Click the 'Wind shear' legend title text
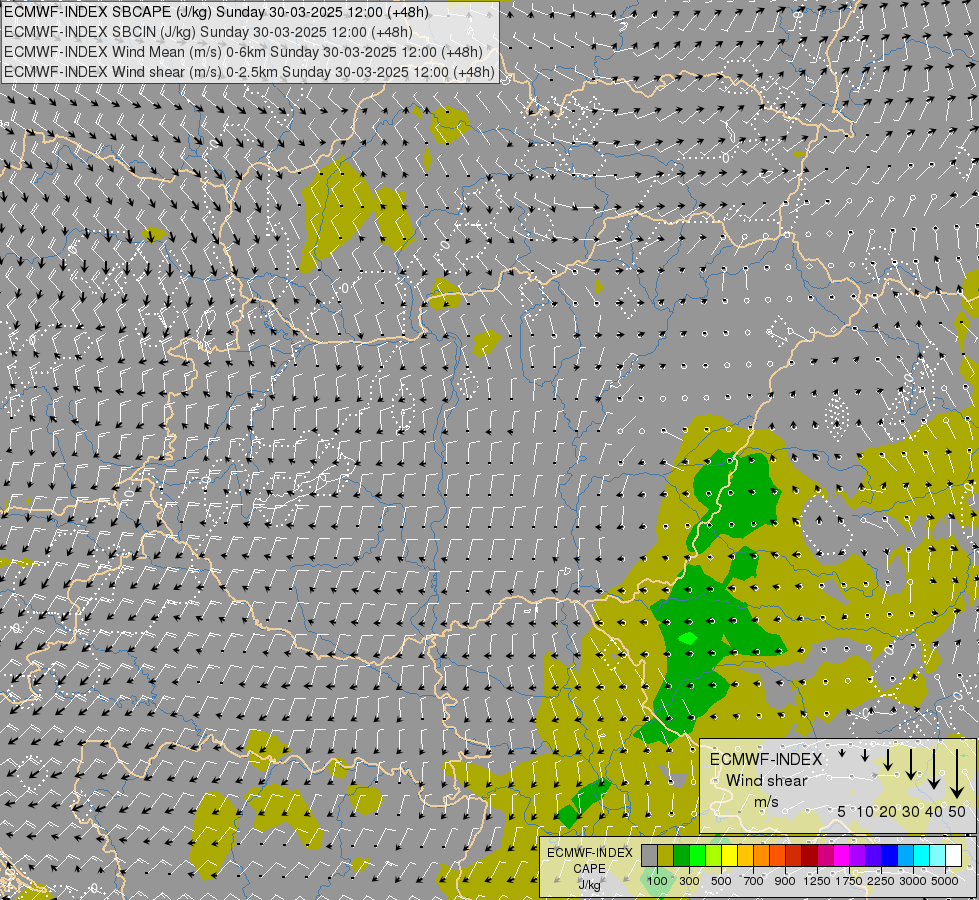Viewport: 979px width, 900px height. (x=767, y=781)
